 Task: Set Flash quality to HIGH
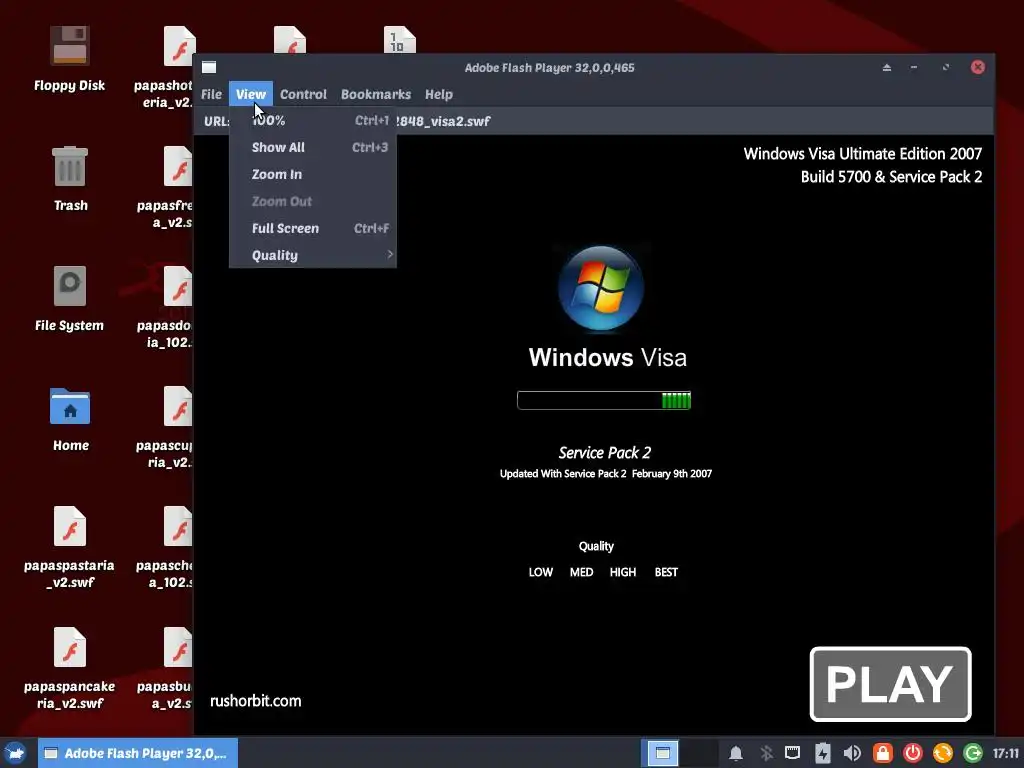click(x=622, y=572)
